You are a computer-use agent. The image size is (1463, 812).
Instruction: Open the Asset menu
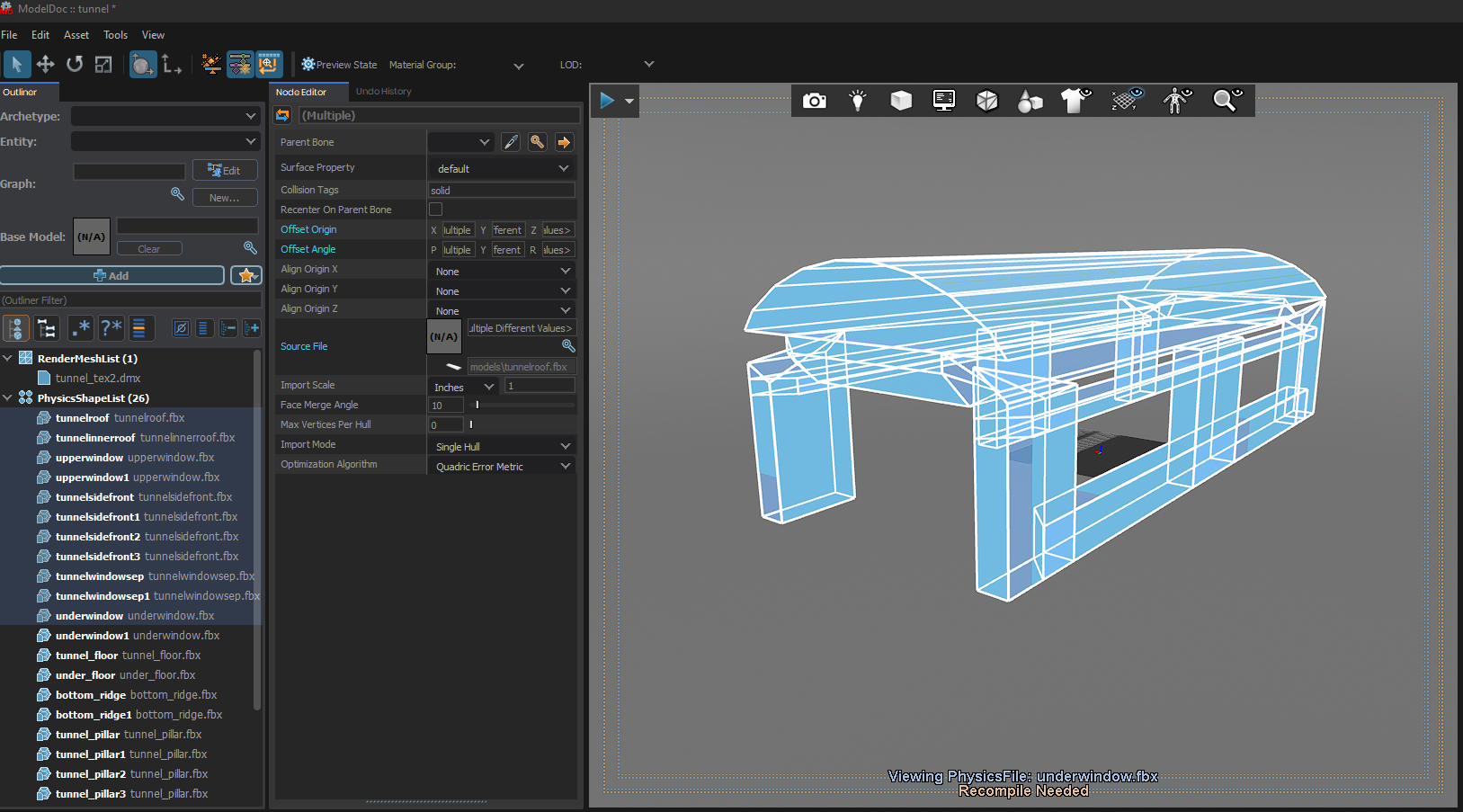76,35
